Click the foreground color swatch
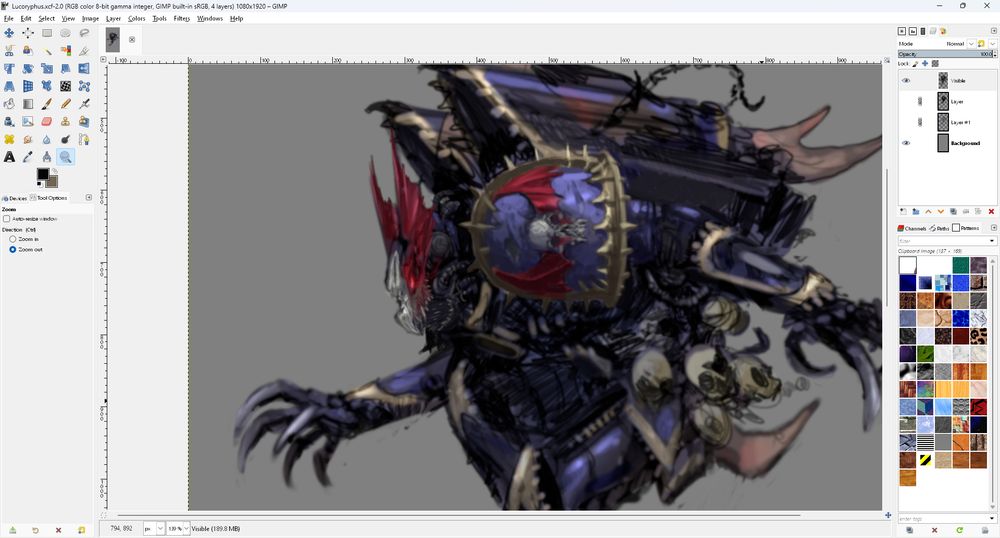This screenshot has height=538, width=1000. click(x=43, y=175)
